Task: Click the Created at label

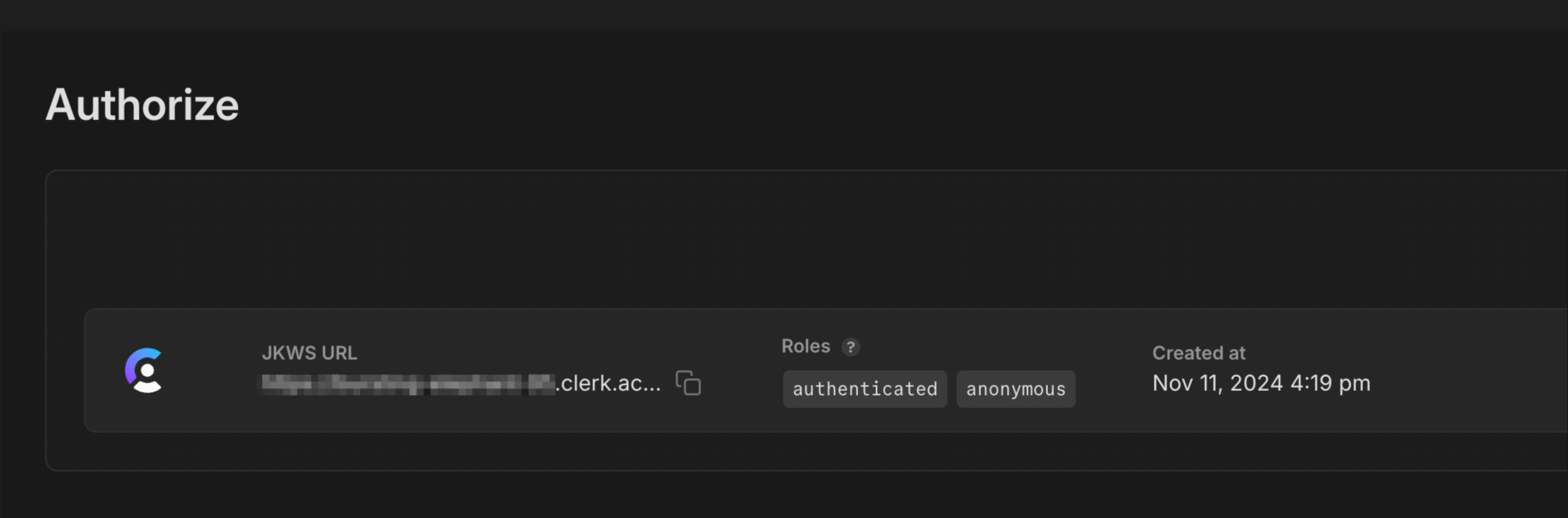Action: 1198,353
